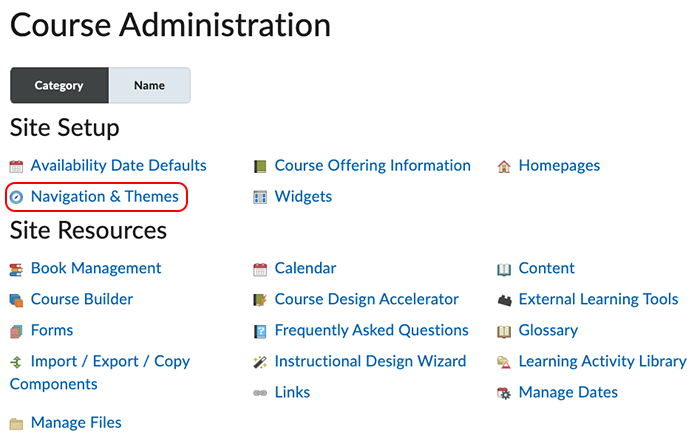Open the Glossary link

pos(548,331)
